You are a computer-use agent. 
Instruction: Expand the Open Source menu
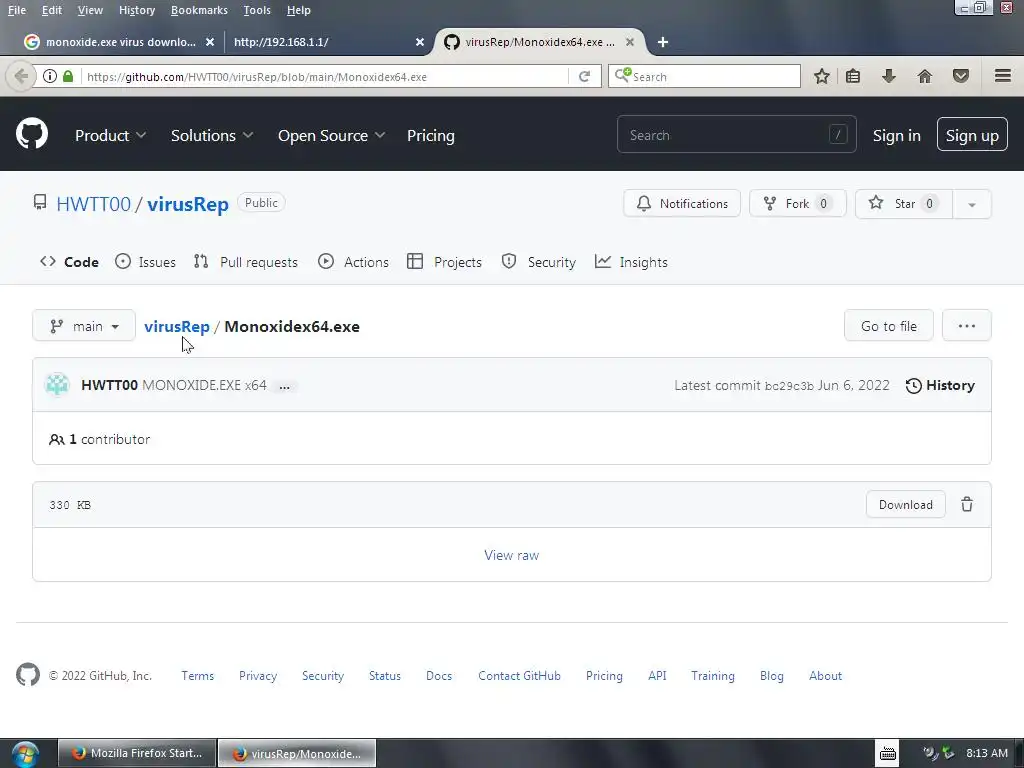[x=331, y=135]
